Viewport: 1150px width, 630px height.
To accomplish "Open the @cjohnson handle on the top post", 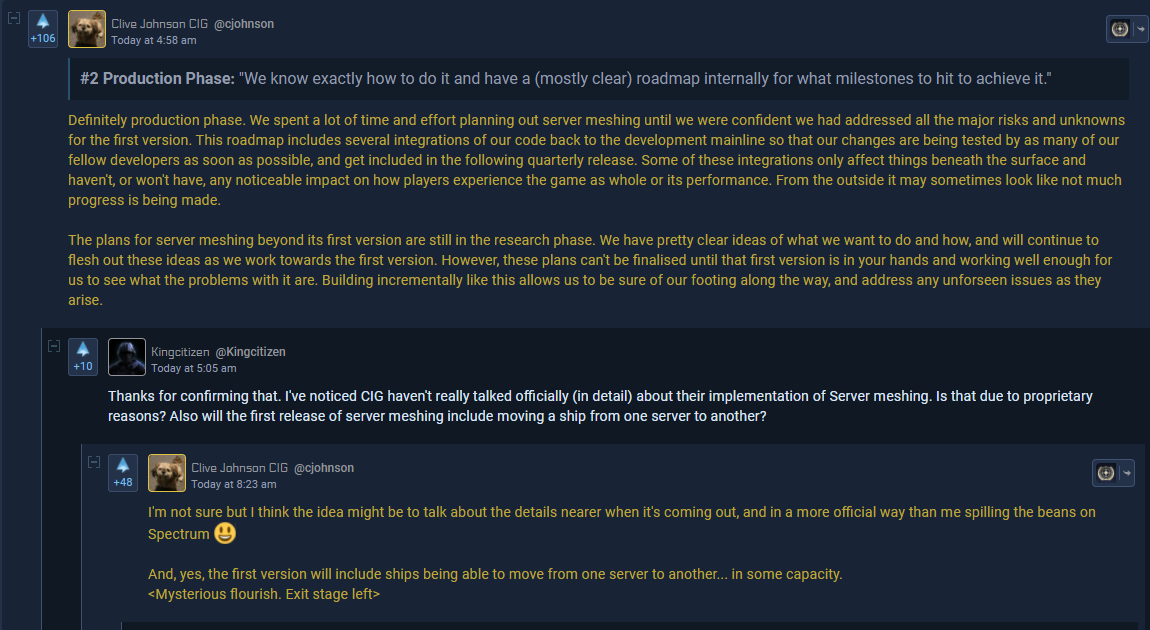I will [x=244, y=24].
